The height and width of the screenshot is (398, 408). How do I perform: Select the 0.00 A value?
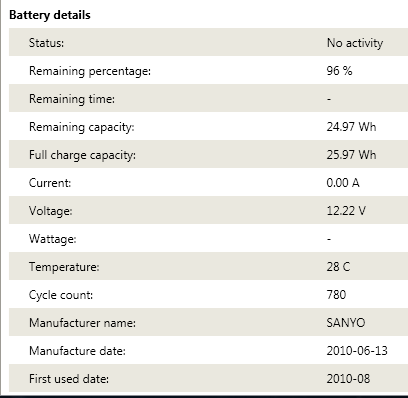pos(343,183)
